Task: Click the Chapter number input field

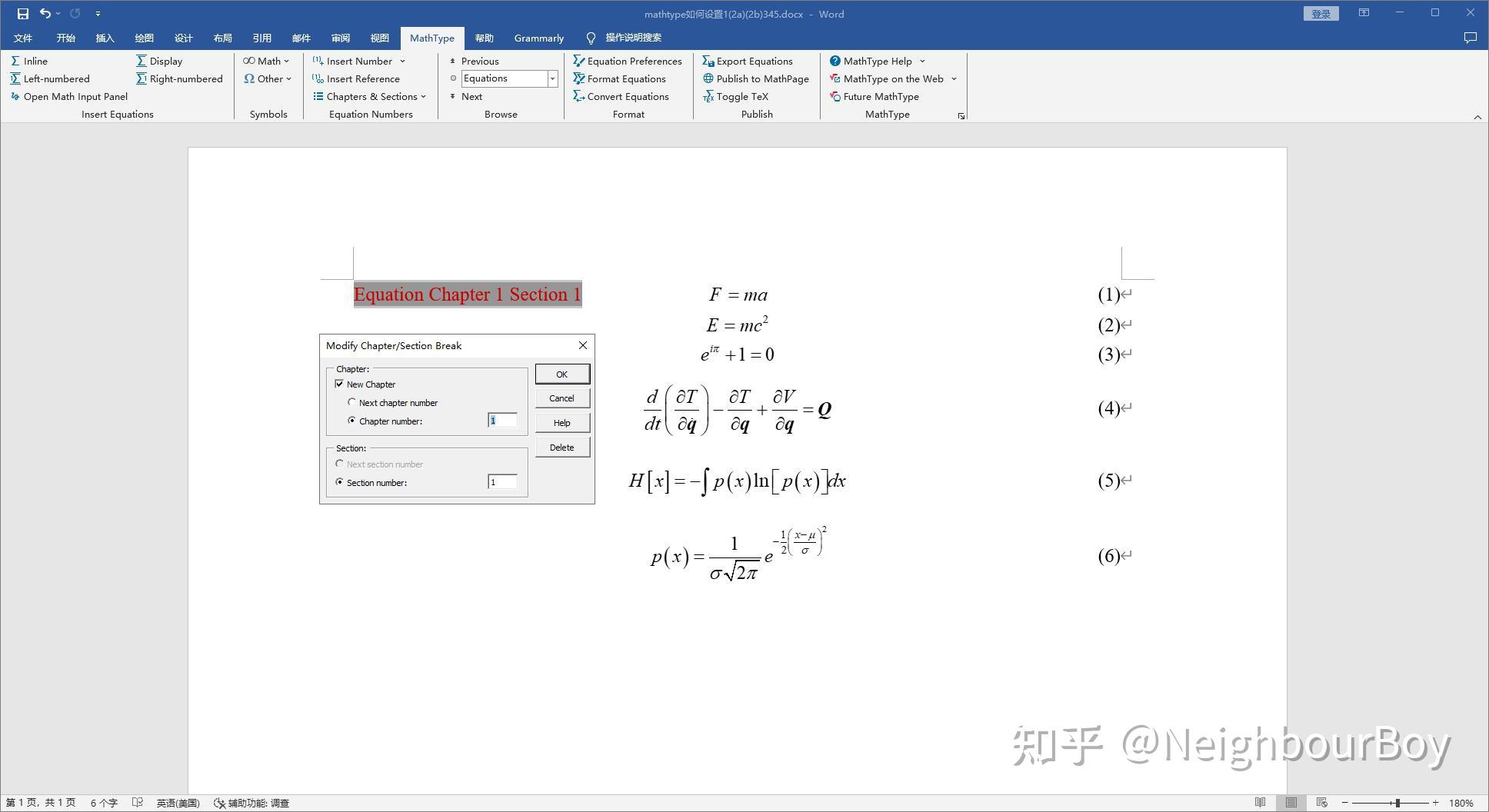Action: [x=501, y=421]
